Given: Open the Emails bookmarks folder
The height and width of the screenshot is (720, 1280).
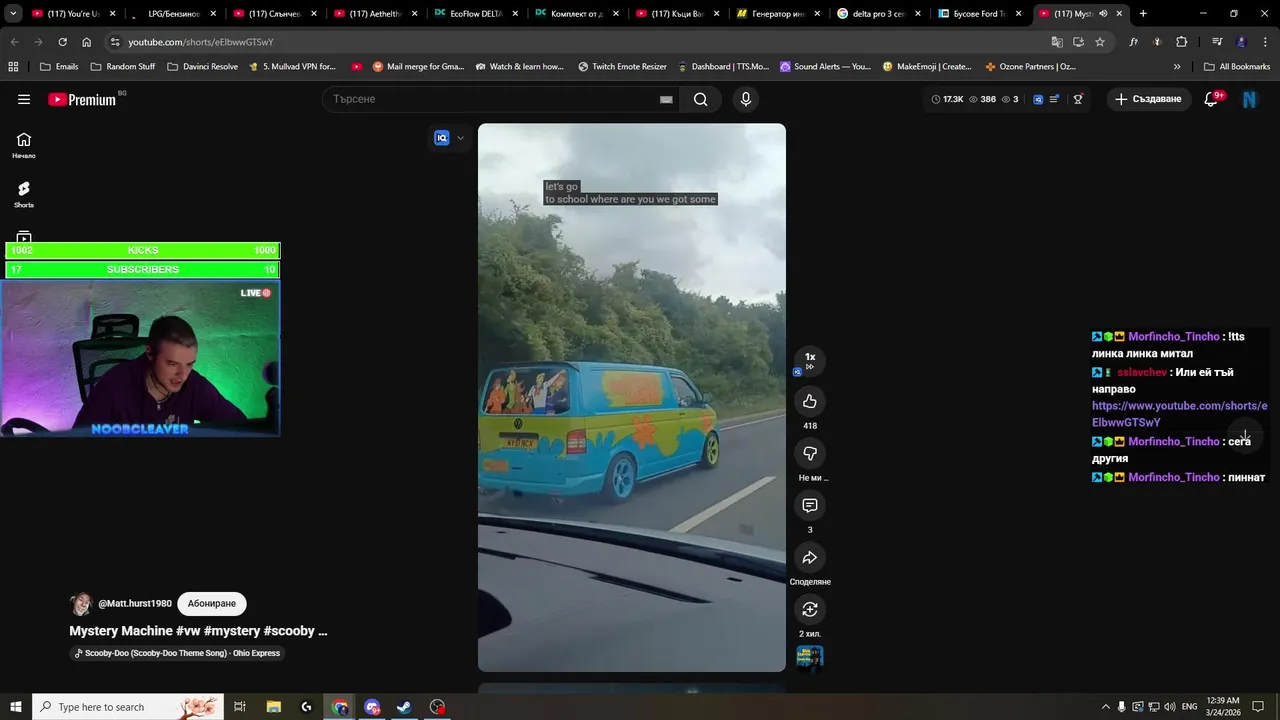Looking at the screenshot, I should coord(59,67).
